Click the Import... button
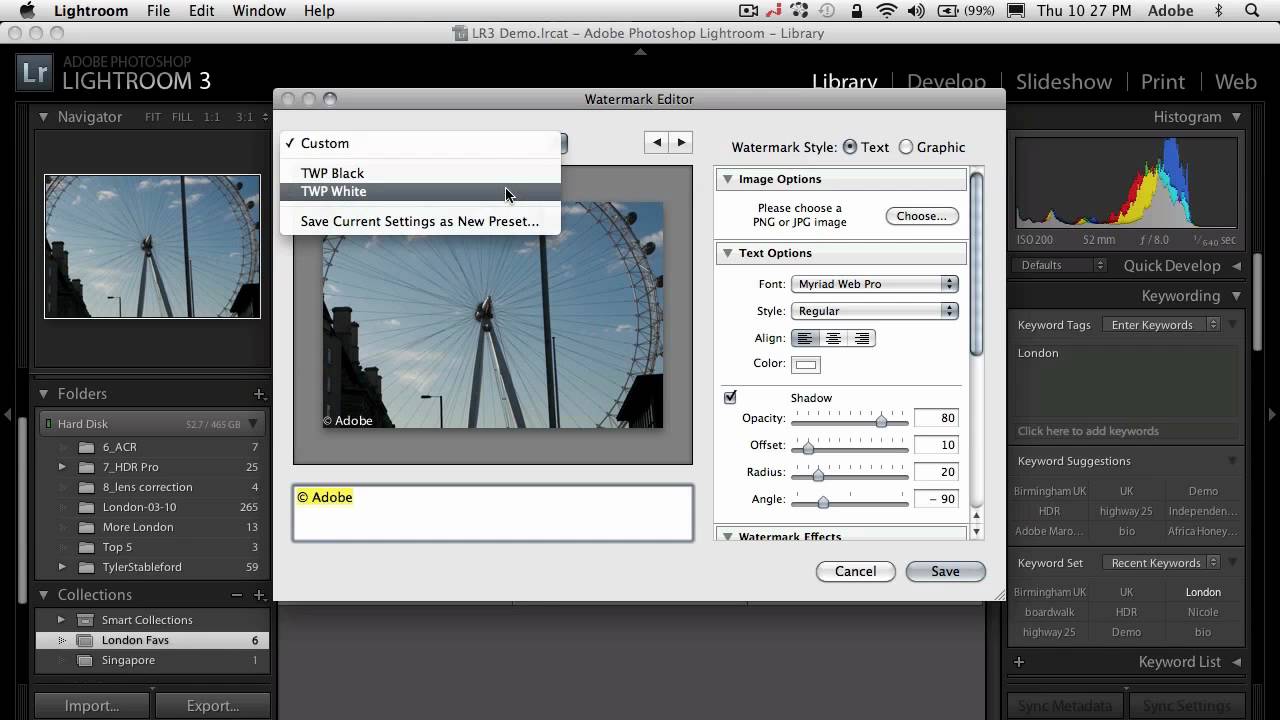The height and width of the screenshot is (720, 1280). (92, 705)
